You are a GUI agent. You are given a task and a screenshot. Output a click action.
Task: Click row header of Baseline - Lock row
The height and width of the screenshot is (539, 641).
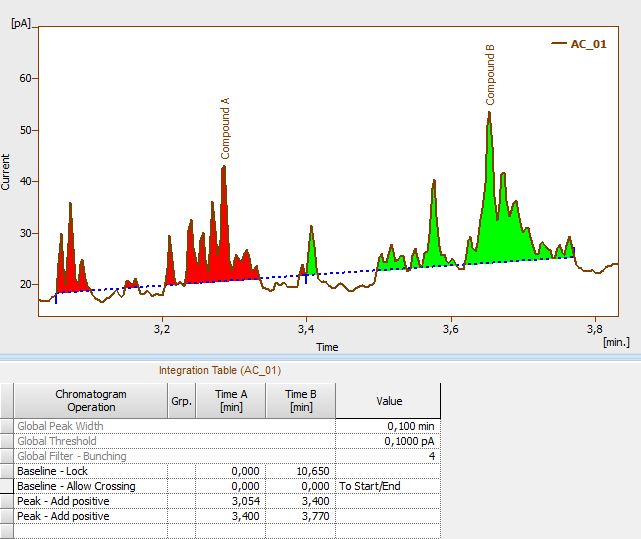(7, 471)
